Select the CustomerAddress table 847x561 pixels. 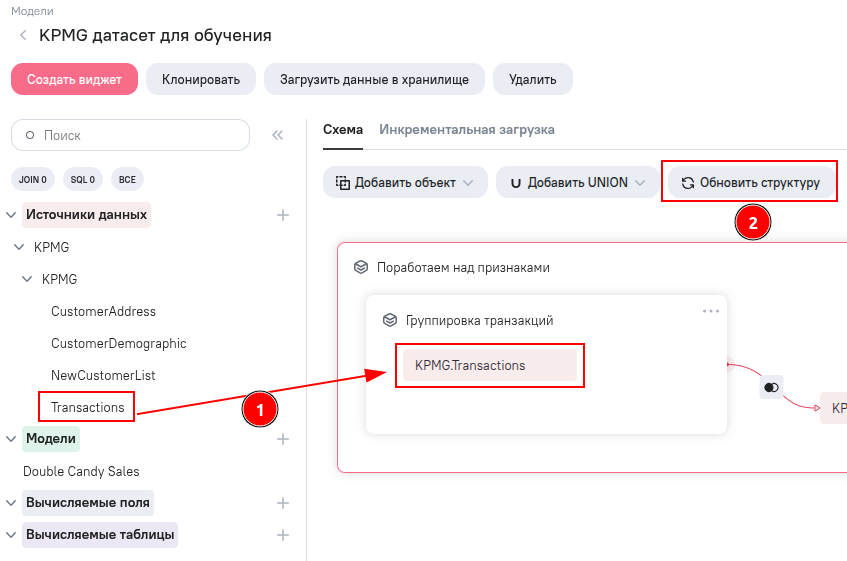pos(103,312)
